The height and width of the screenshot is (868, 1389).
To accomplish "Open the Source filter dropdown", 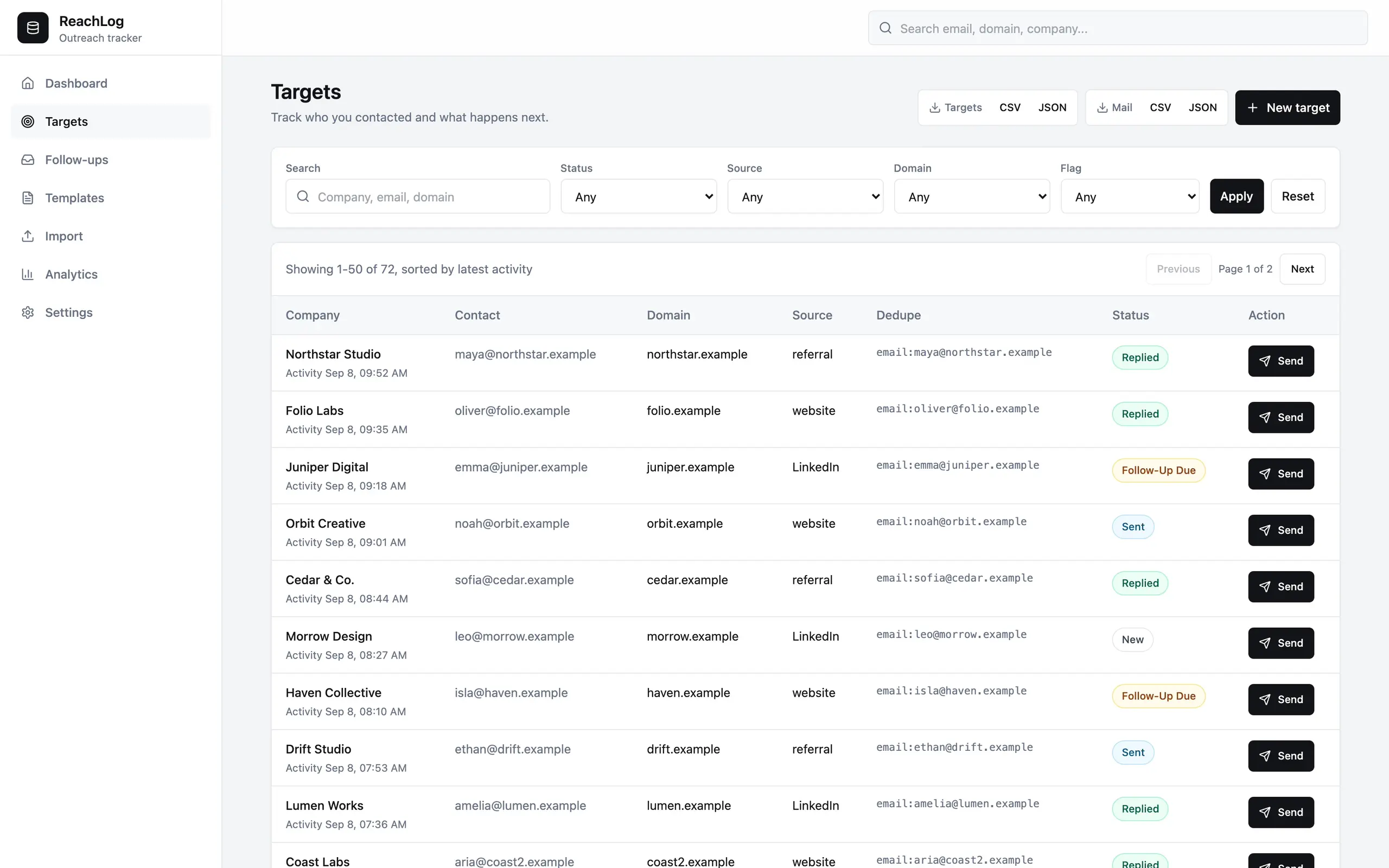I will [x=805, y=196].
